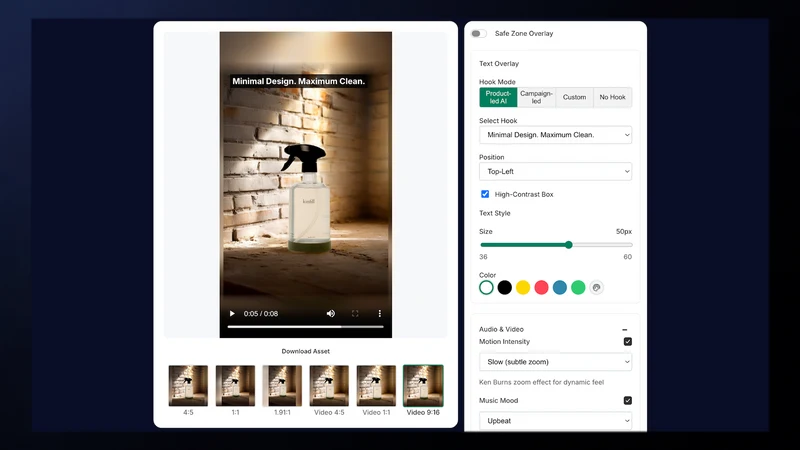Select the Video 4:5 asset thumbnail

click(329, 386)
